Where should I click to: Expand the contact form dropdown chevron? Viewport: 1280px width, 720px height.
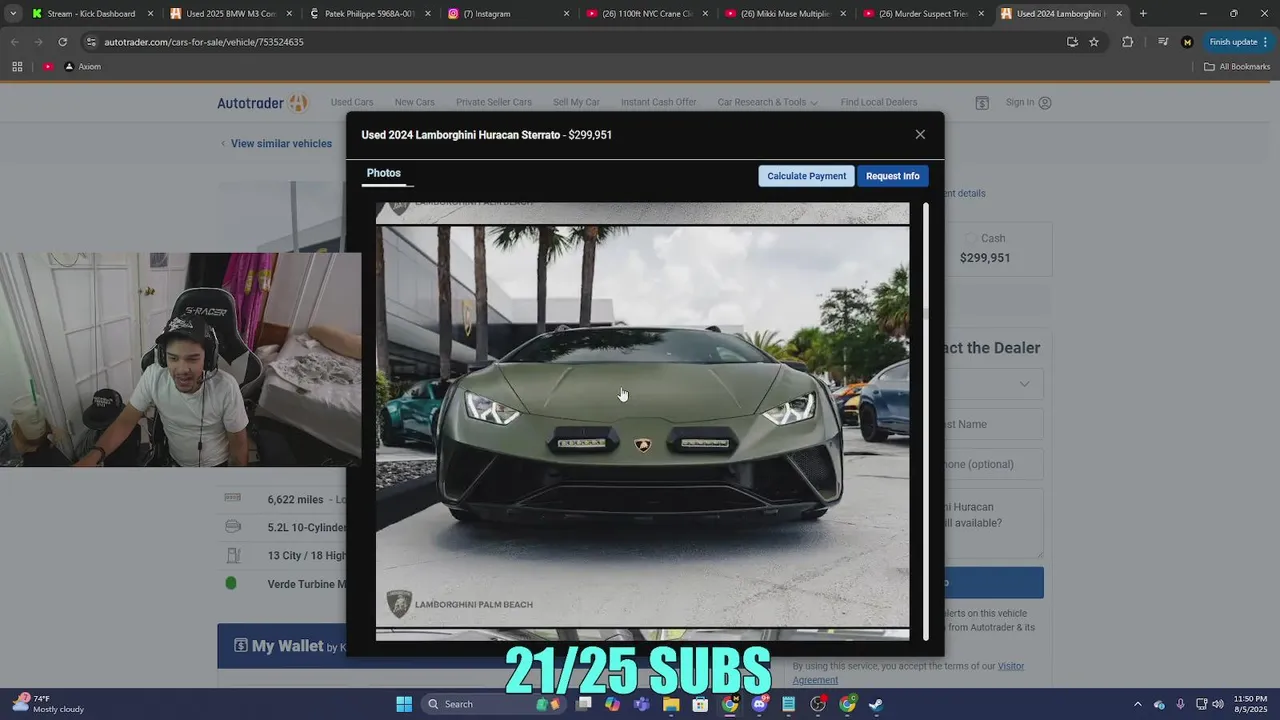pyautogui.click(x=1024, y=384)
